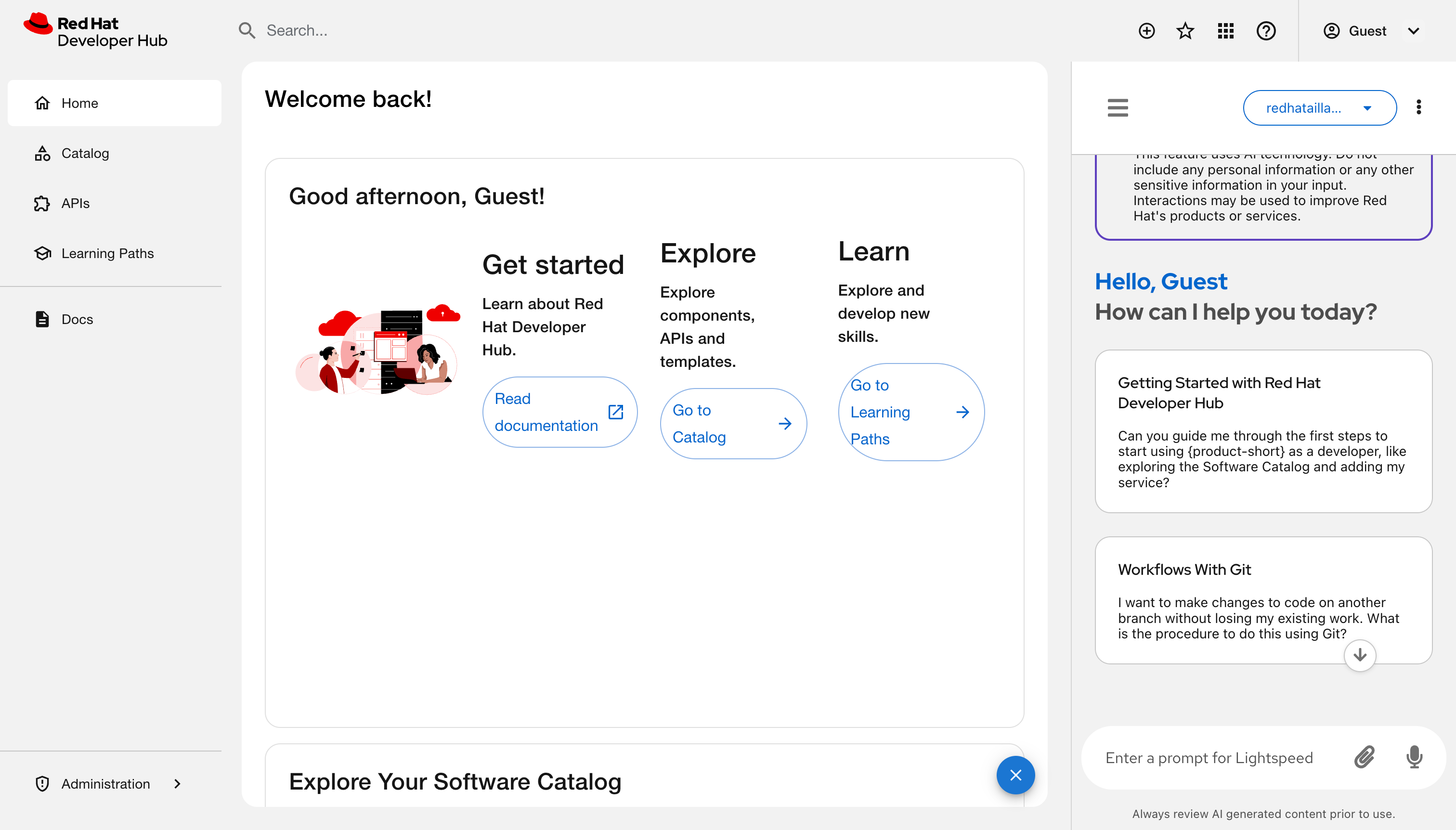Click the create plus icon in header

pyautogui.click(x=1146, y=31)
